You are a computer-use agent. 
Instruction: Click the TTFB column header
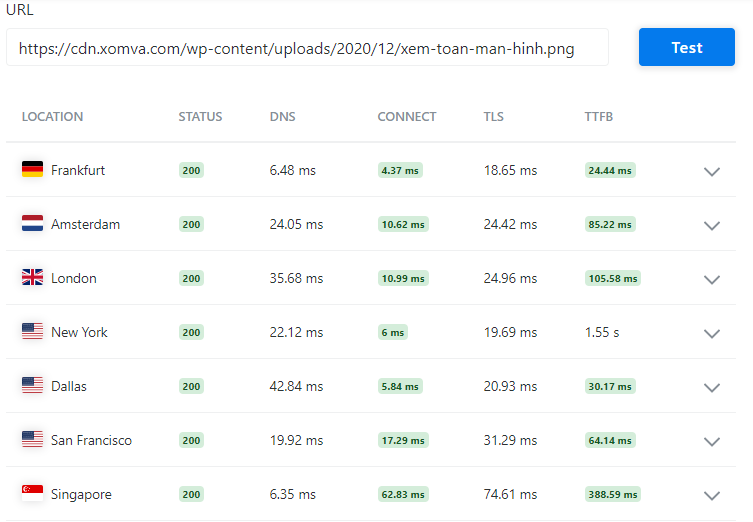(x=598, y=117)
